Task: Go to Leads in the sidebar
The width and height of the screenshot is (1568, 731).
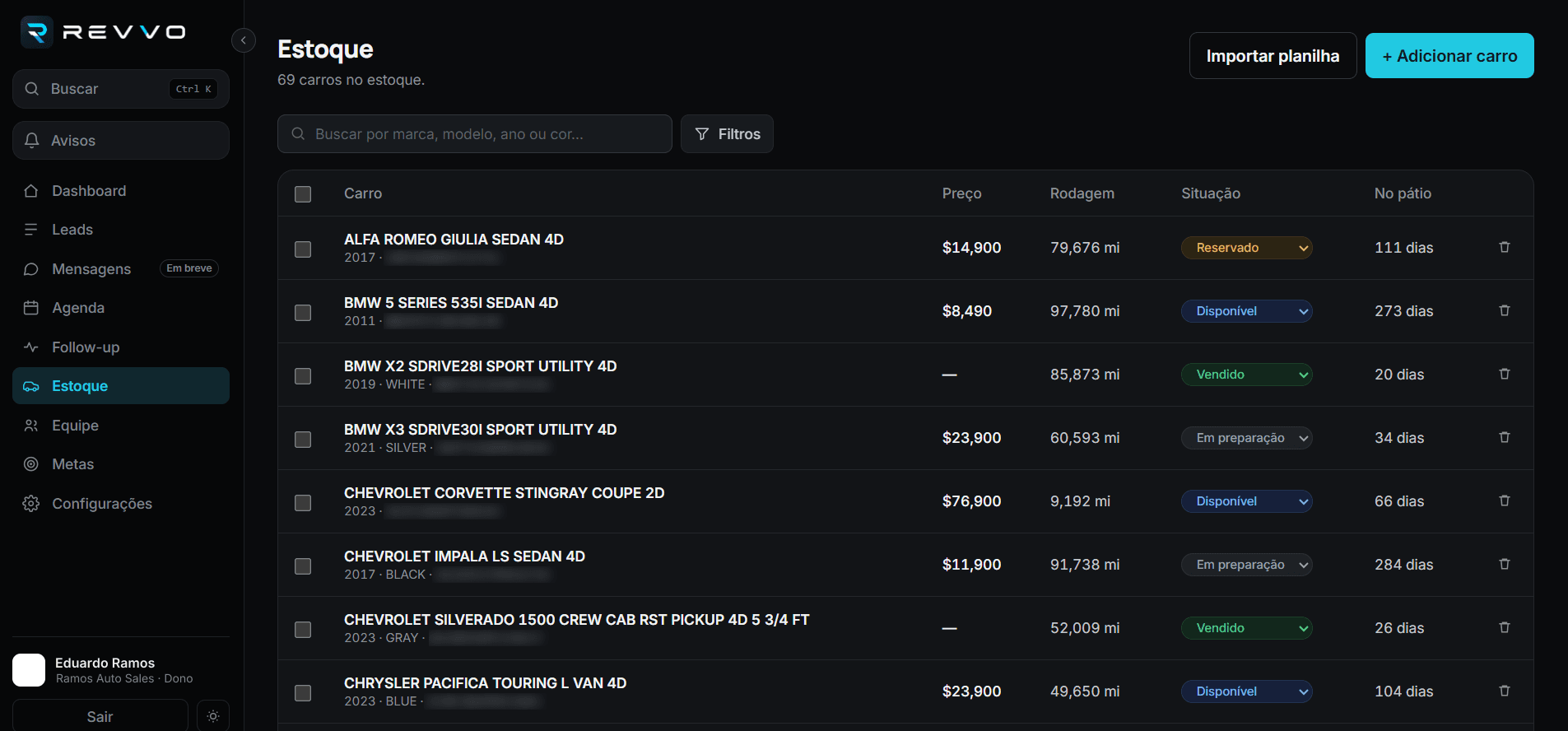Action: coord(121,230)
